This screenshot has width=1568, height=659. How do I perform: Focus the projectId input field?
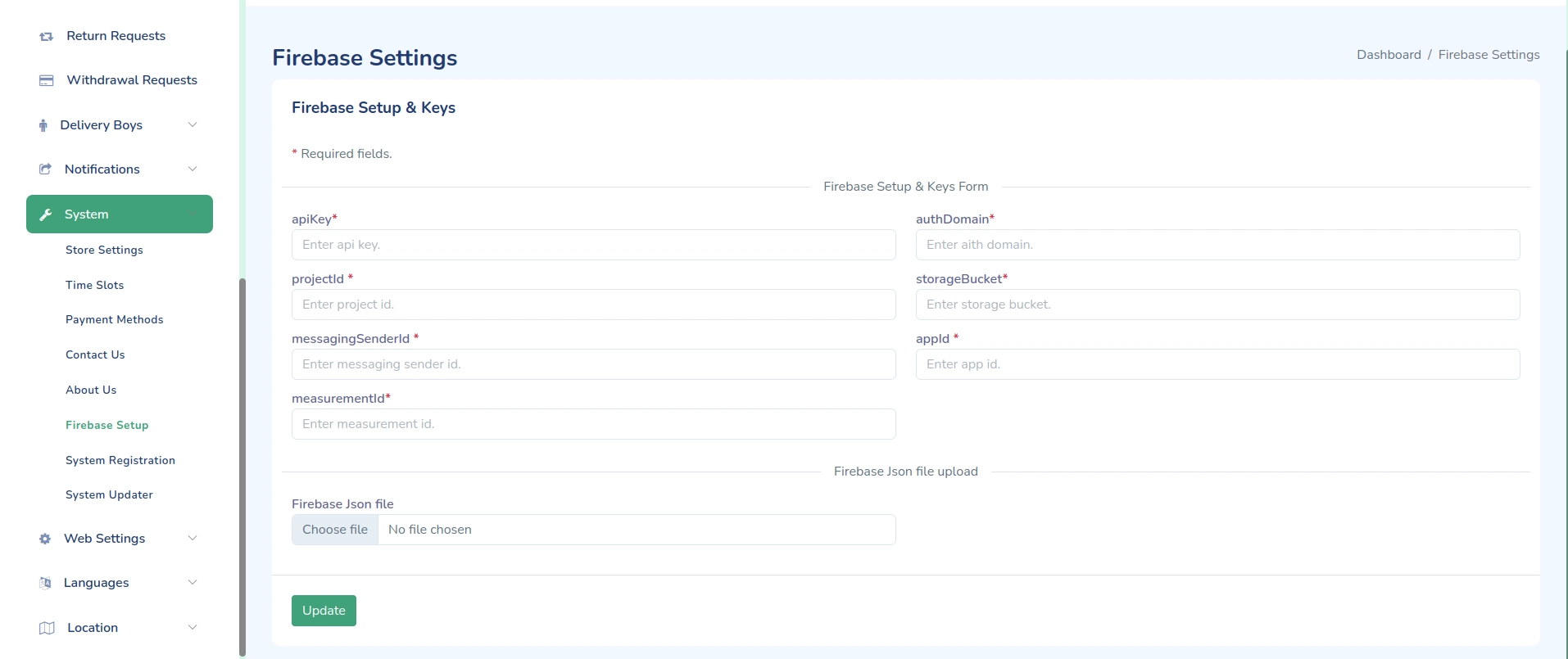click(x=594, y=305)
